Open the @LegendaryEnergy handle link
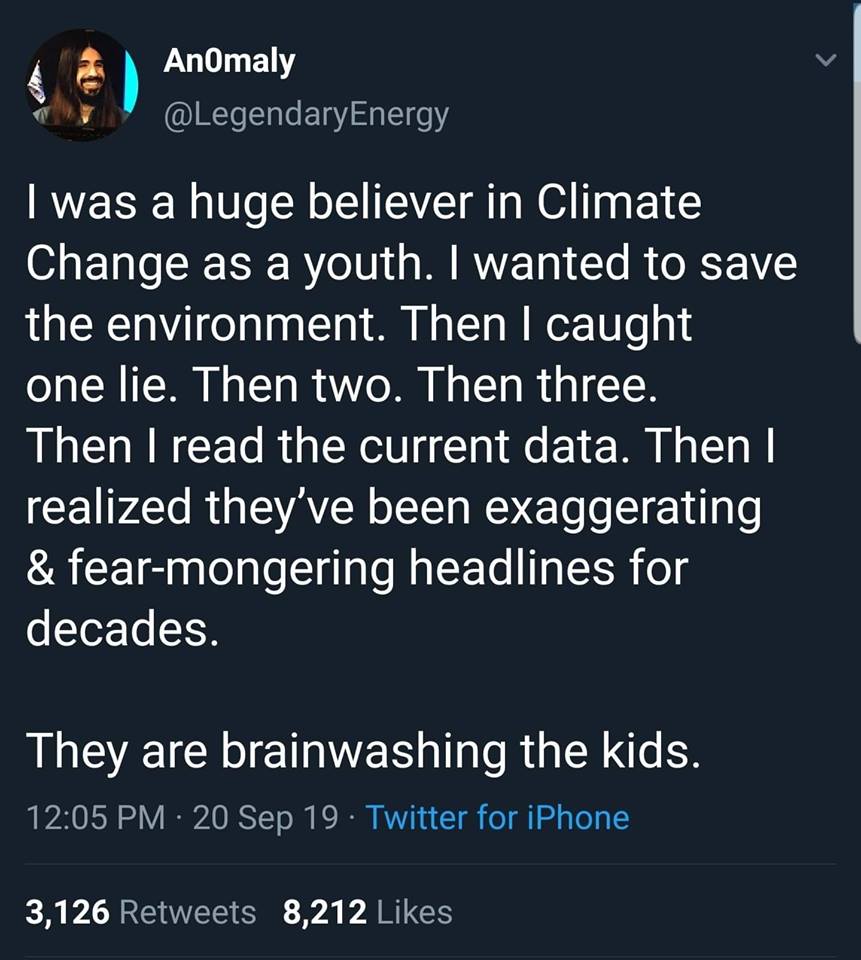 305,115
